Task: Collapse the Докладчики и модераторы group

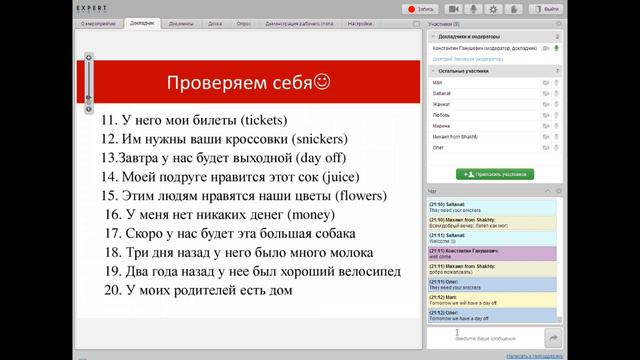Action: coord(433,37)
